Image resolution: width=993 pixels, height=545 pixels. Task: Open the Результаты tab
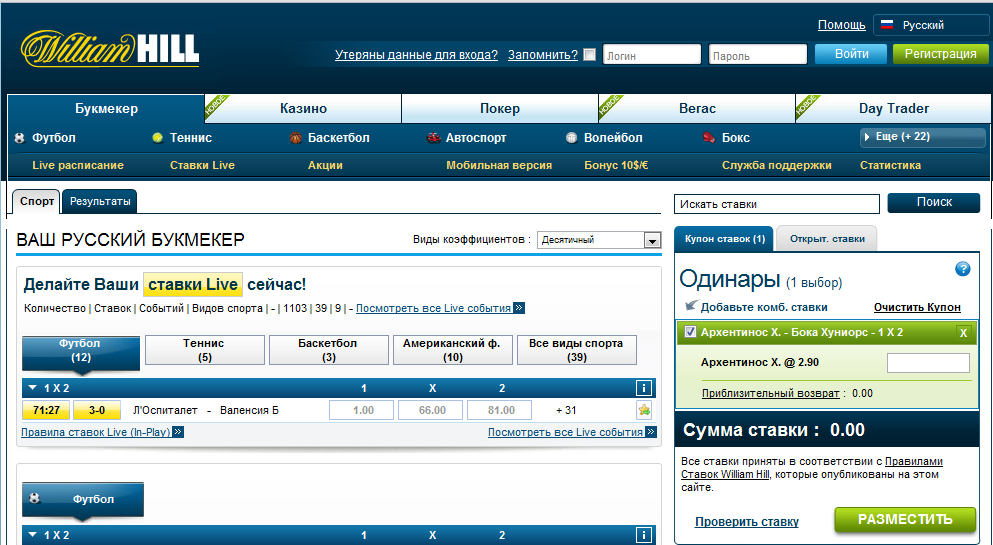[x=100, y=201]
